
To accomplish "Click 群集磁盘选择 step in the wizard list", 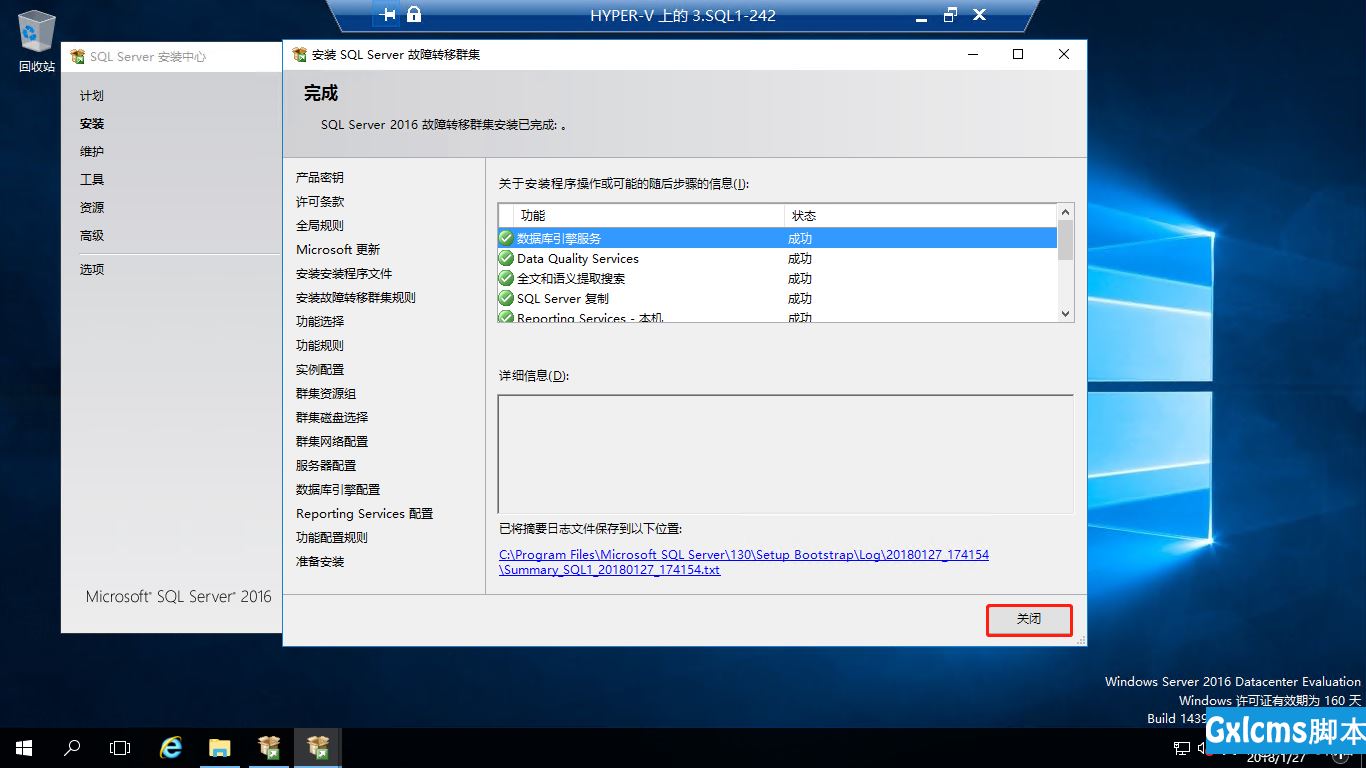I will click(332, 418).
